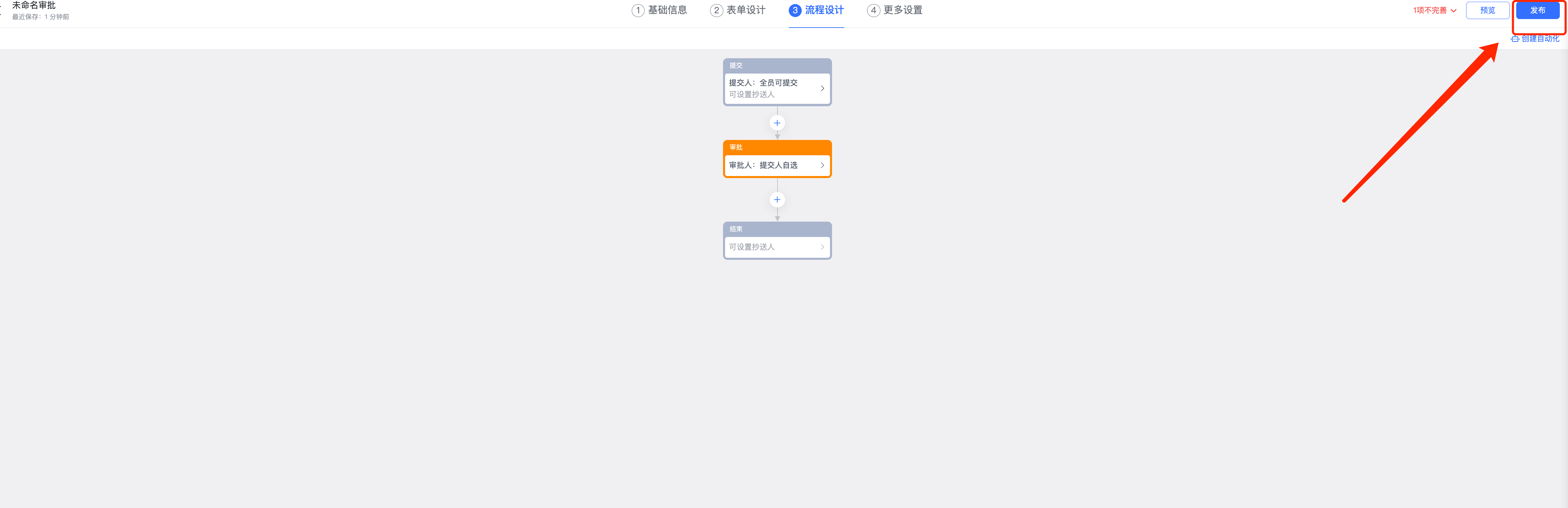Click the step 4 circle for 更多设置

[x=873, y=10]
